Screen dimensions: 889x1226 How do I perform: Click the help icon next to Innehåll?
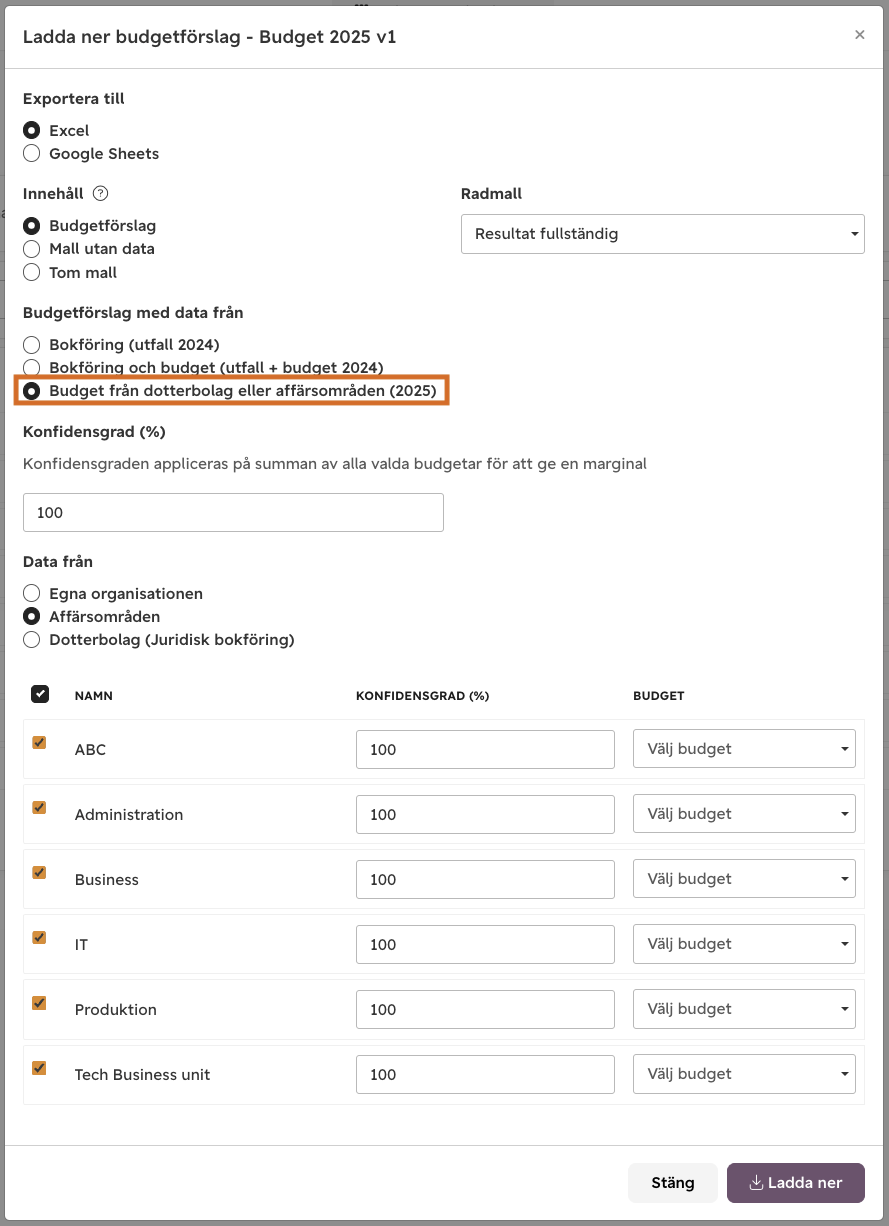100,194
